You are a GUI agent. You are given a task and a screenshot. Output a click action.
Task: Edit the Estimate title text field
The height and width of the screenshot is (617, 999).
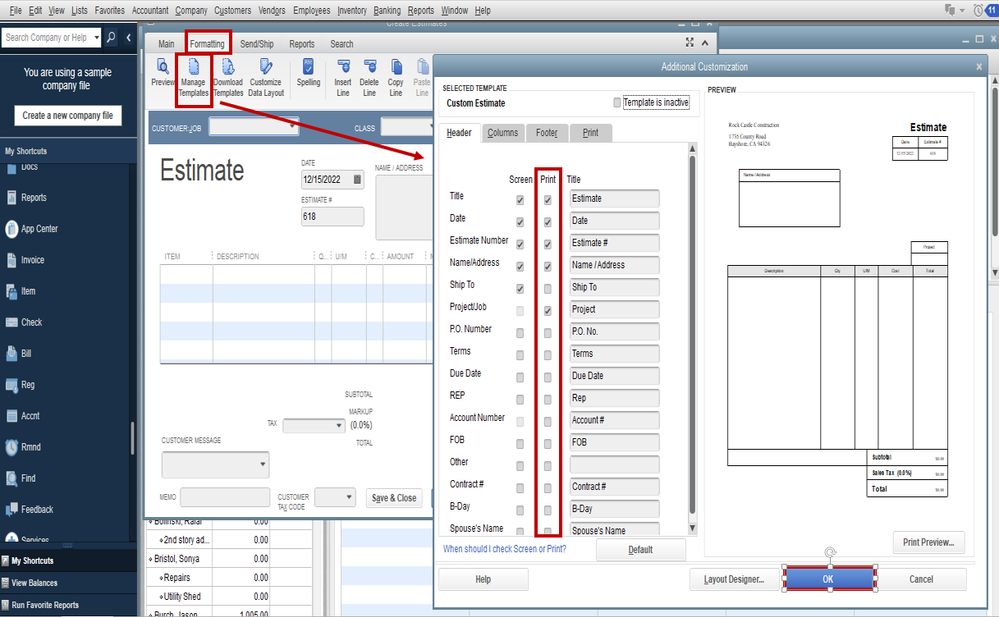tap(614, 198)
